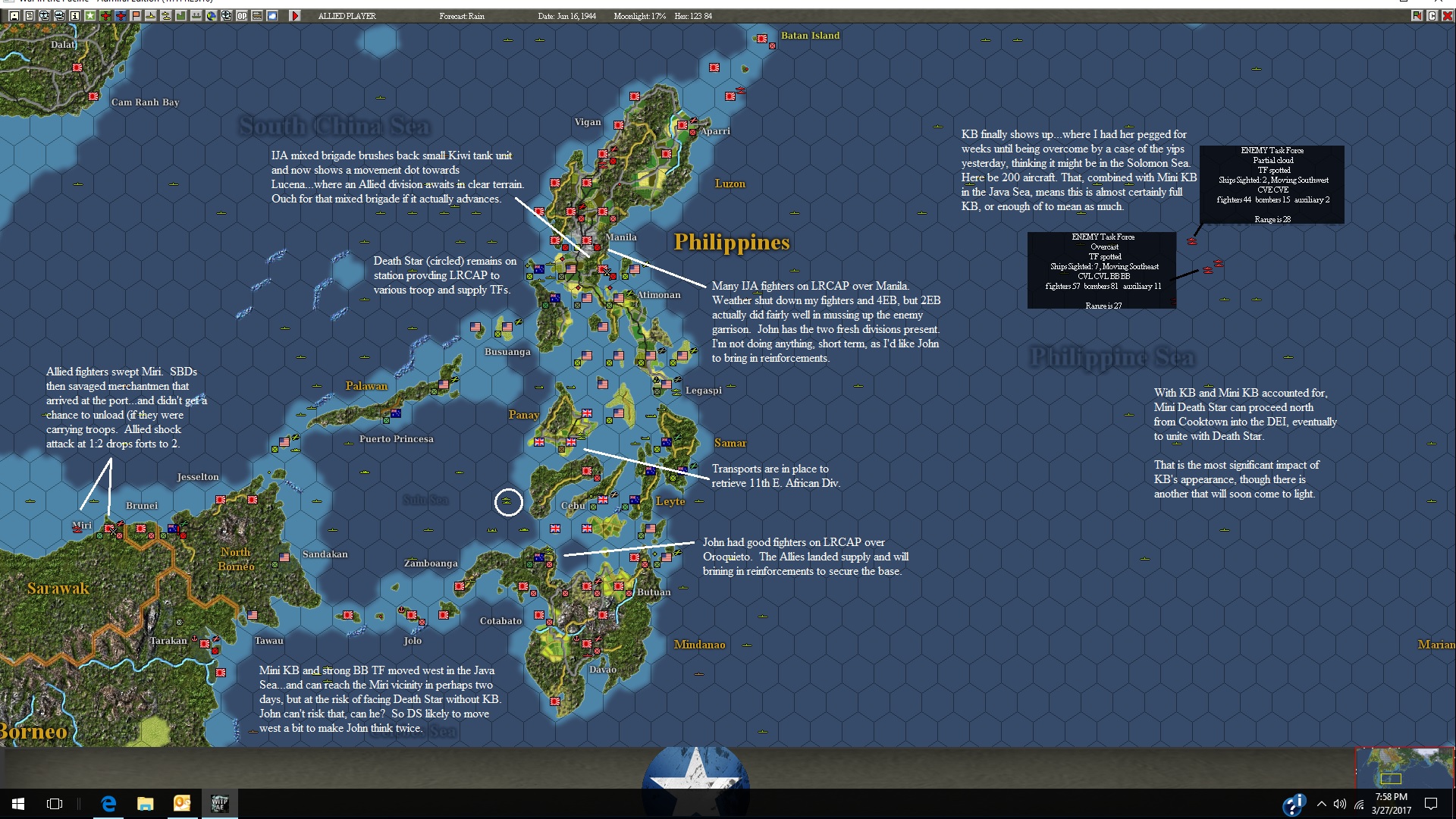
Task: Click the red arrow end turn button
Action: point(295,15)
